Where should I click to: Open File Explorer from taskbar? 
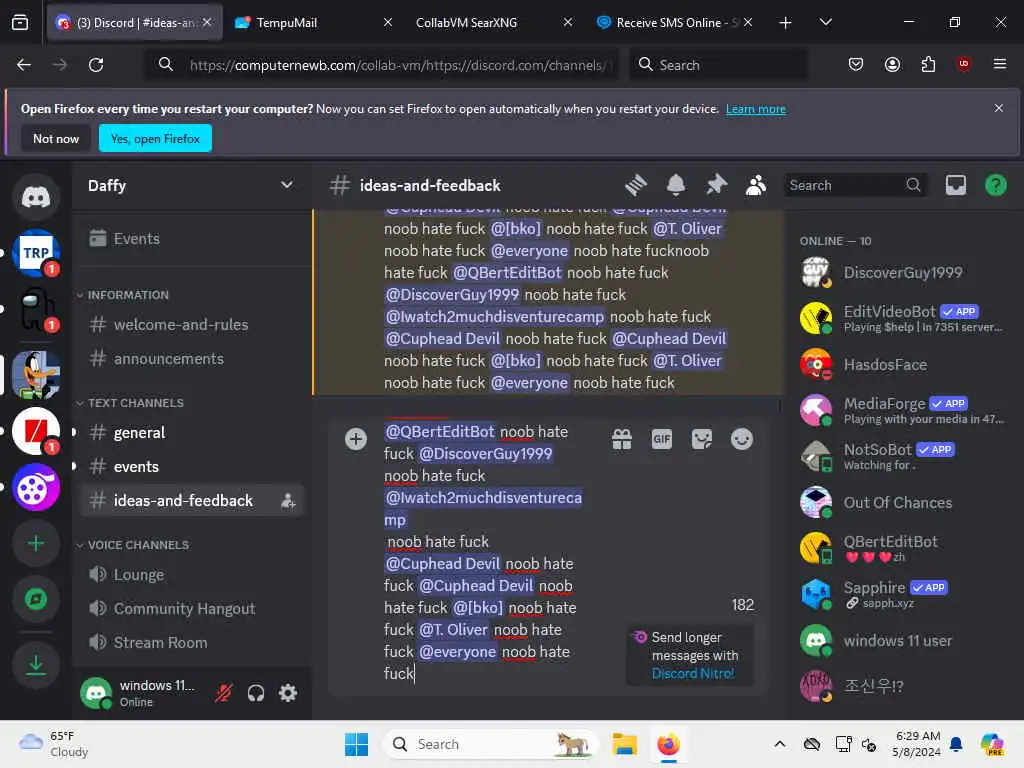click(x=624, y=744)
